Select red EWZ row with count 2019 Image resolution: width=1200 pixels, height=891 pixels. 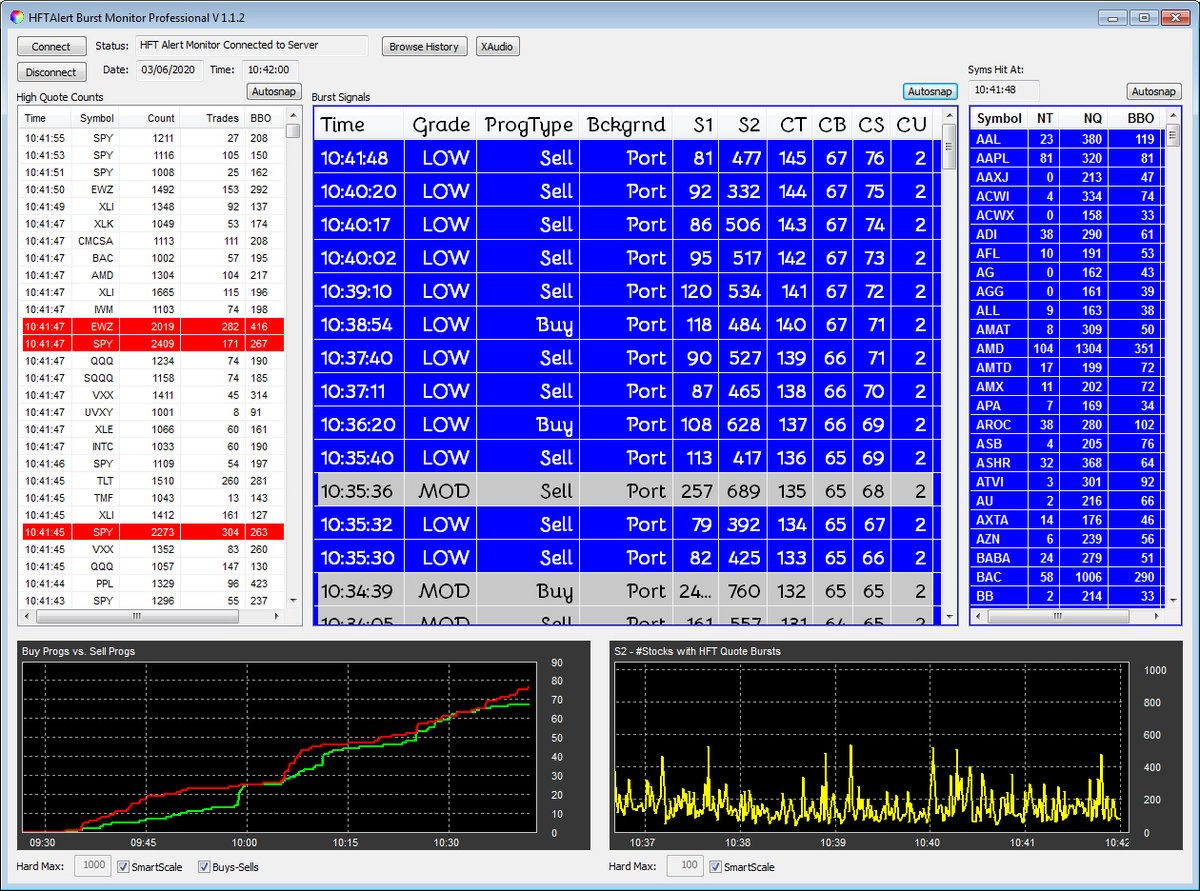tap(151, 326)
